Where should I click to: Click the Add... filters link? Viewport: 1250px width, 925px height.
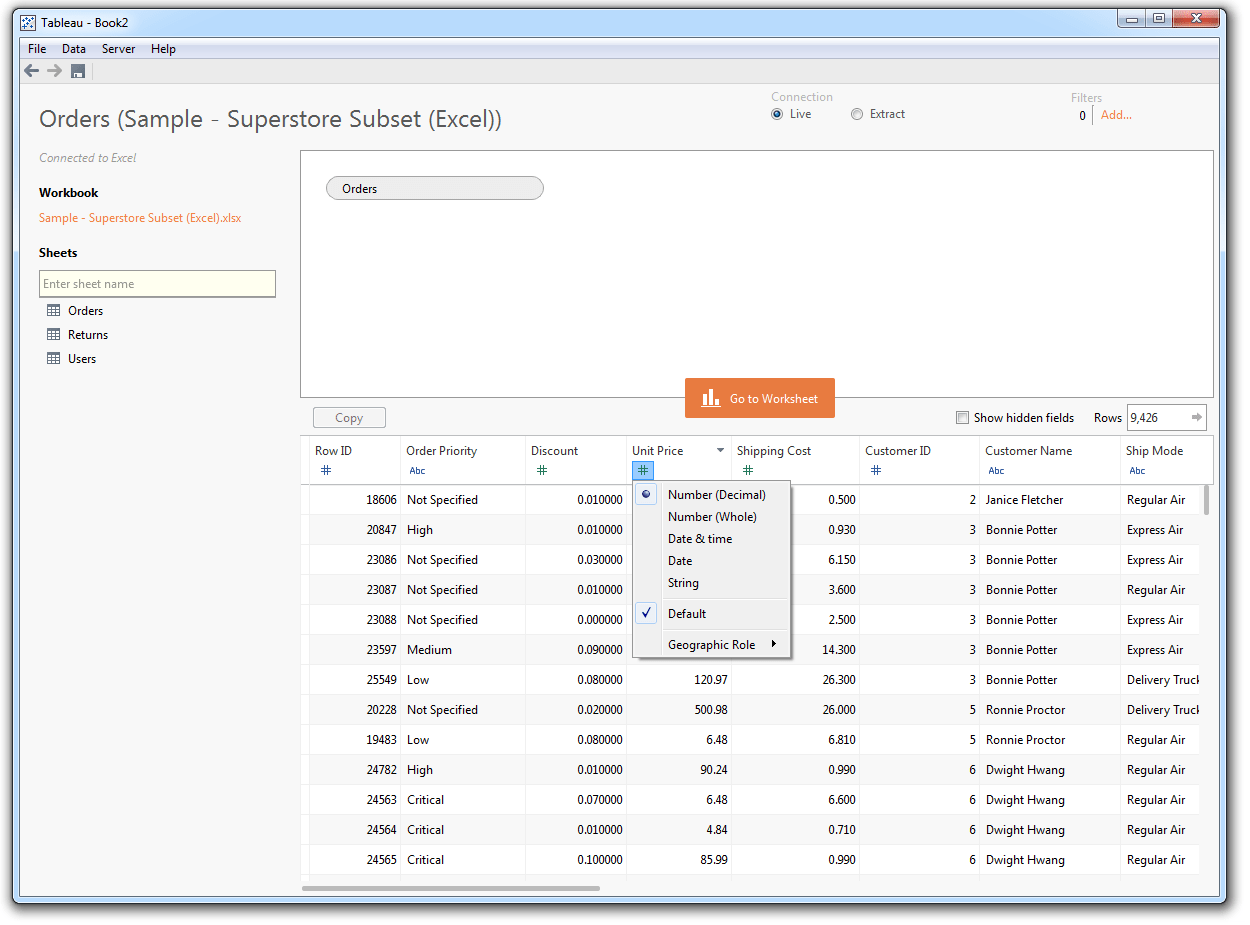[1116, 115]
